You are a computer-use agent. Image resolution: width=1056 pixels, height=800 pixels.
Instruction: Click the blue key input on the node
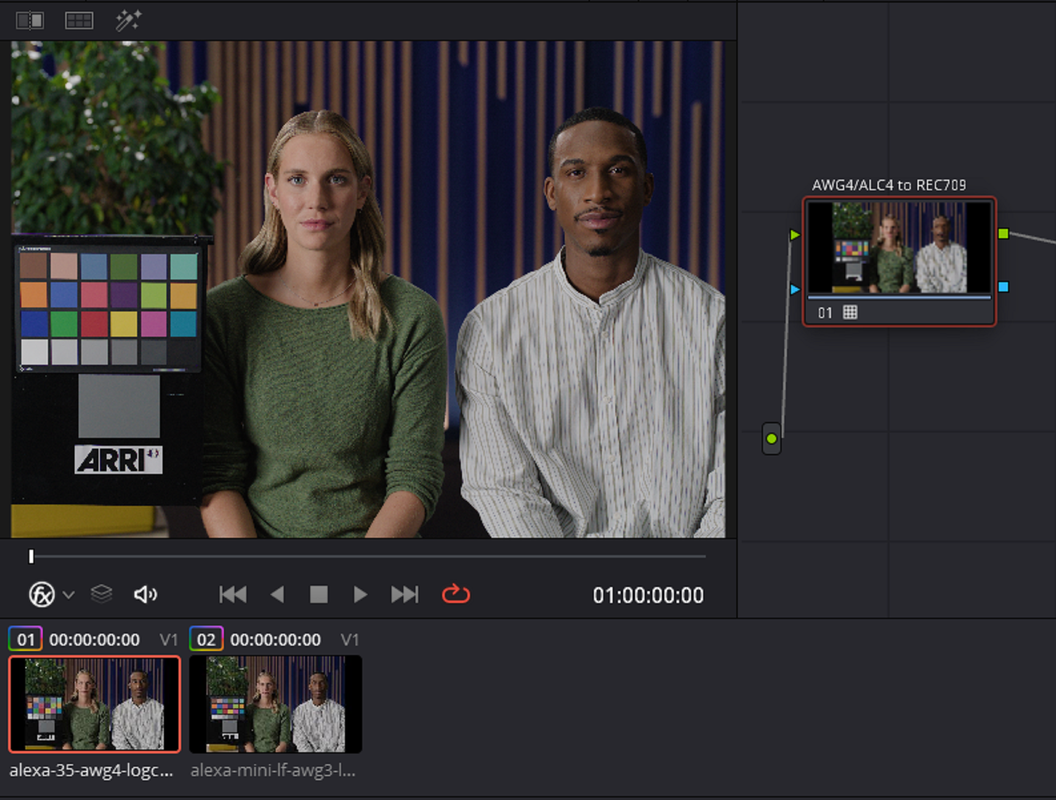[795, 289]
